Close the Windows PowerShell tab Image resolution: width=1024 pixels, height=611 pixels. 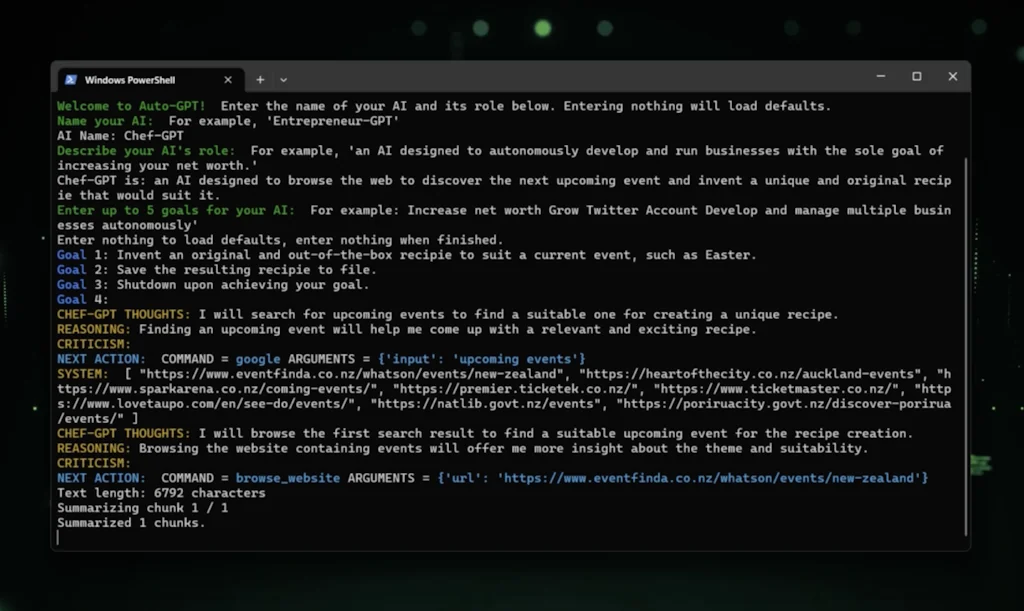(227, 79)
